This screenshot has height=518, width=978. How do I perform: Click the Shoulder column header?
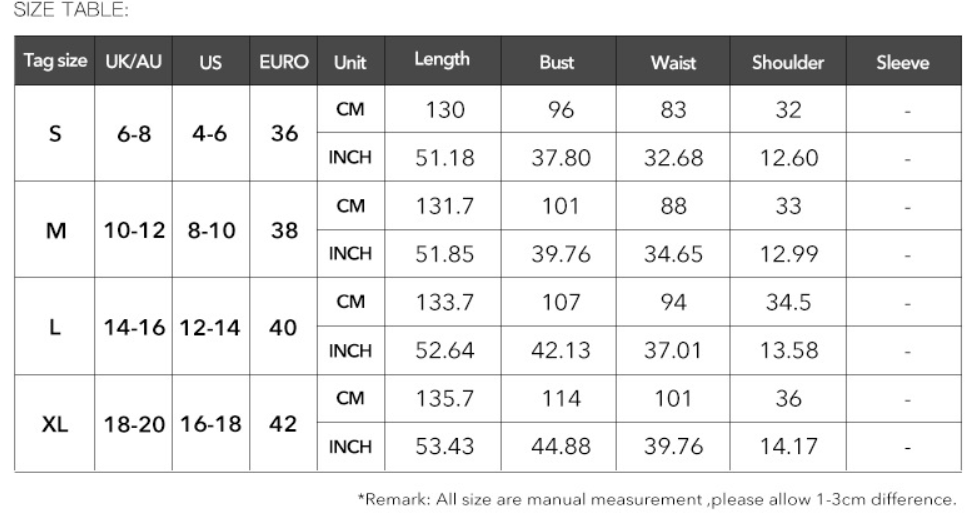pyautogui.click(x=788, y=62)
